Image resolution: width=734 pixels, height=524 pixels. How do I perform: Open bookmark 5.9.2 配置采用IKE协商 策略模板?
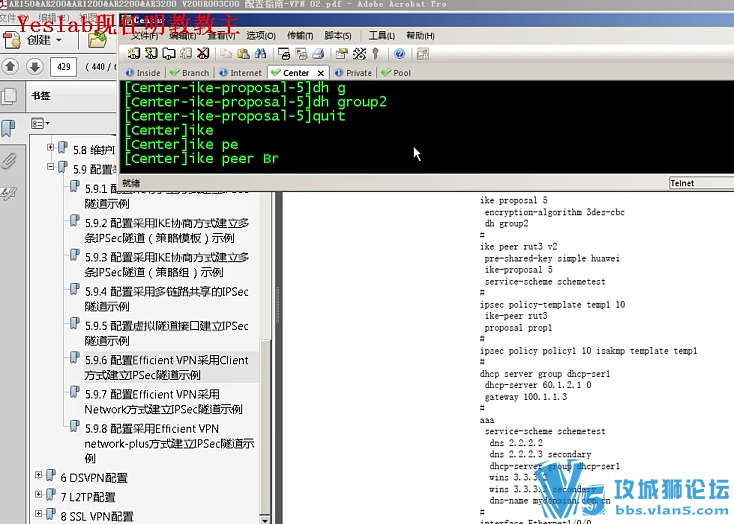tap(167, 230)
